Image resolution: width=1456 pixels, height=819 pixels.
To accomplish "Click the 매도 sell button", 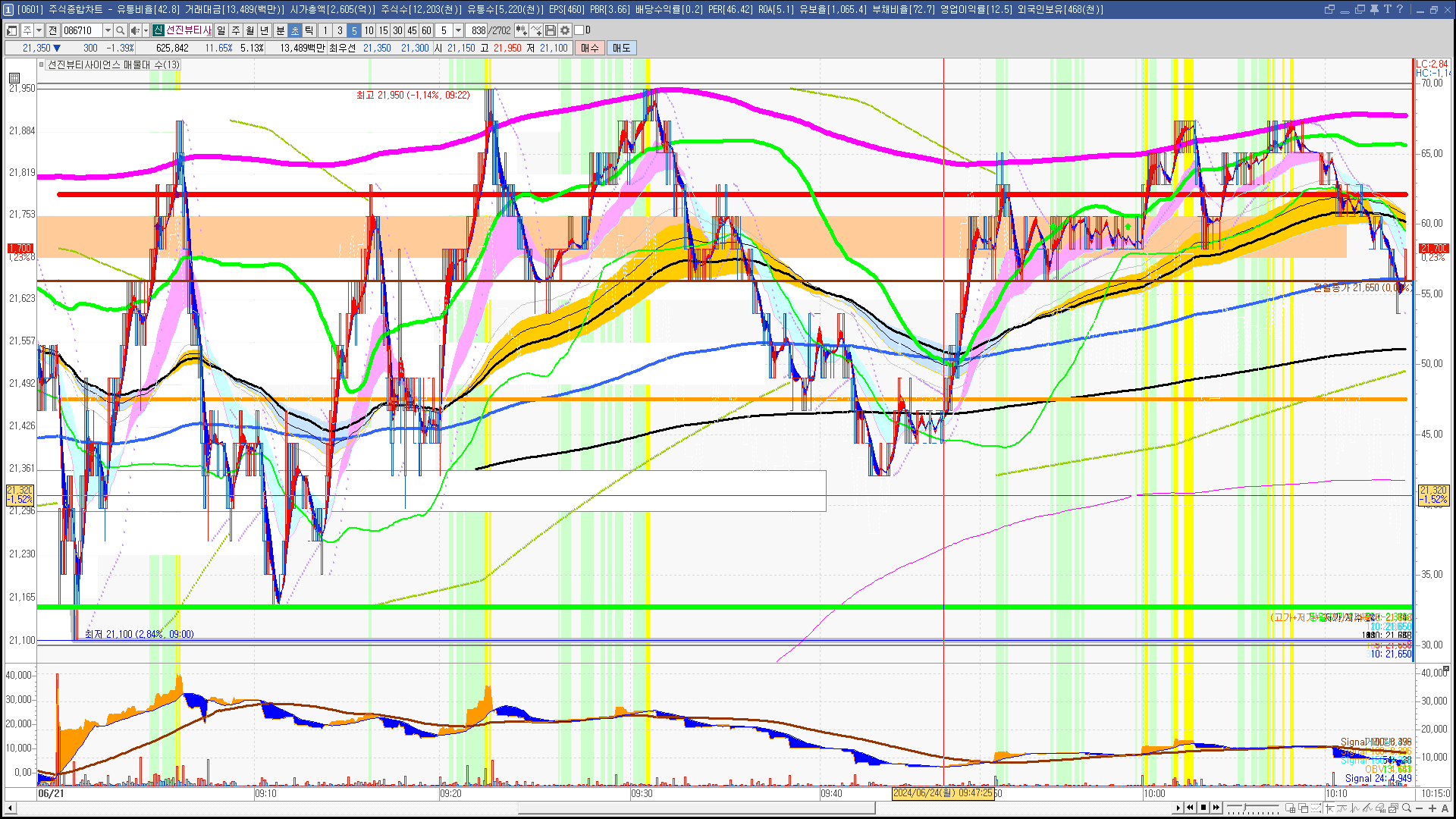I will [x=622, y=48].
